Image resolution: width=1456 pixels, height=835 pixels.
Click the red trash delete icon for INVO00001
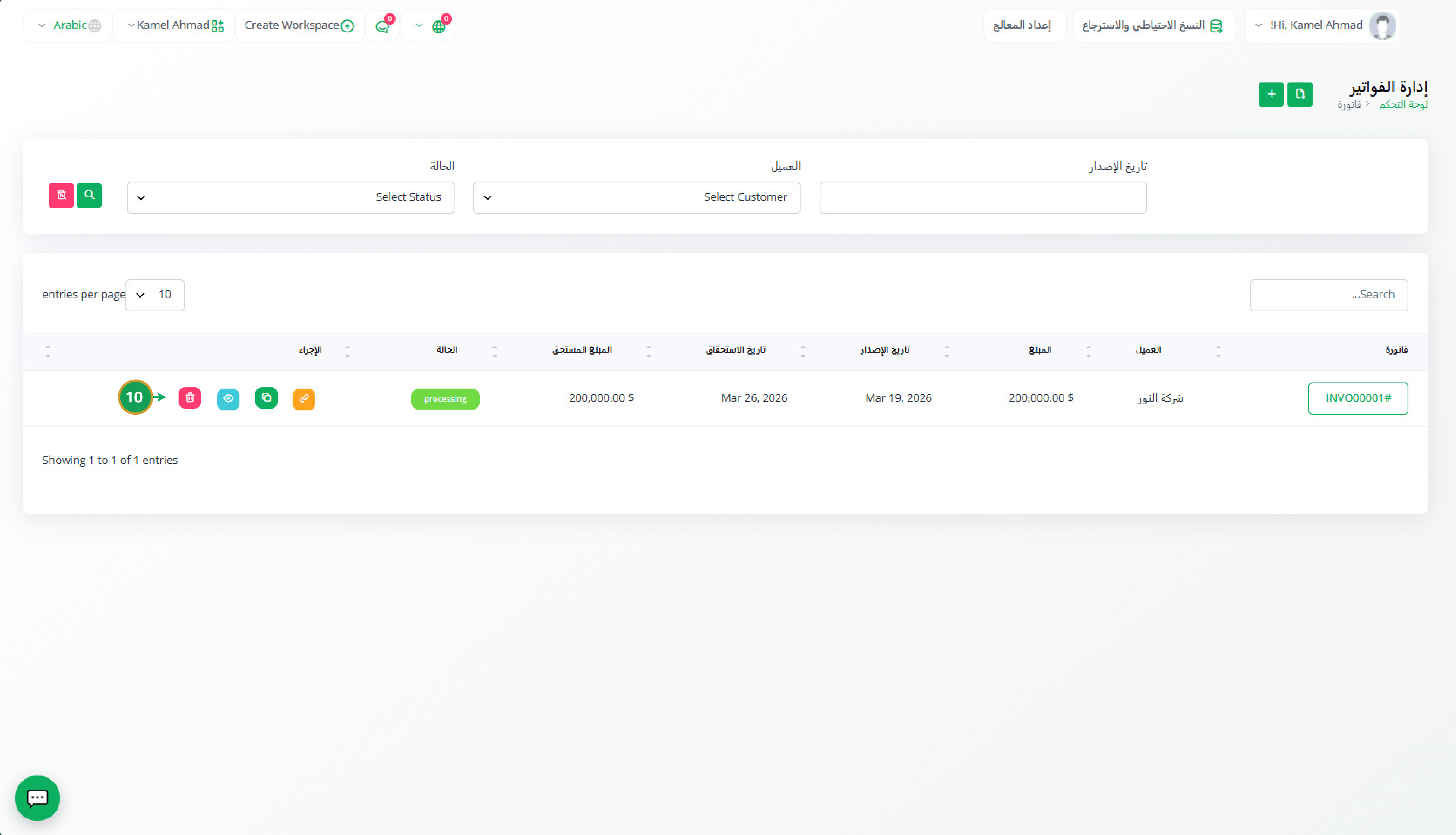[x=190, y=397]
